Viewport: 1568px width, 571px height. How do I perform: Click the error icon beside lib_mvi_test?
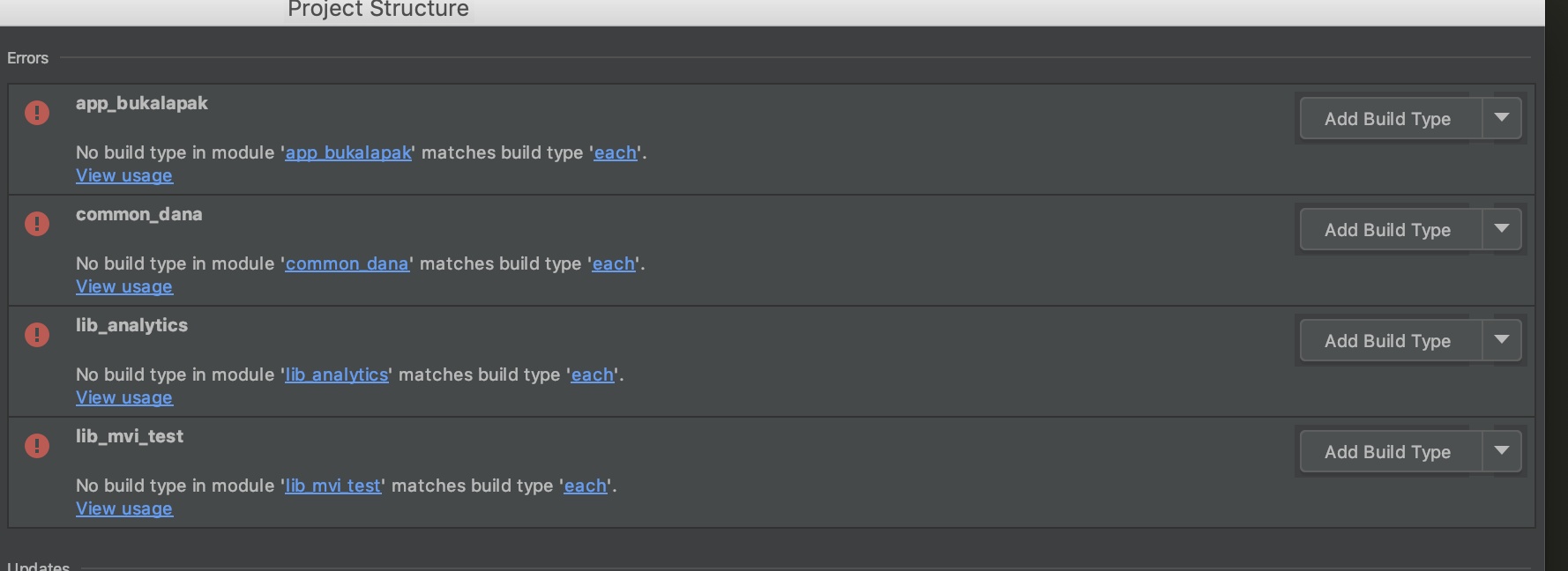(x=37, y=446)
